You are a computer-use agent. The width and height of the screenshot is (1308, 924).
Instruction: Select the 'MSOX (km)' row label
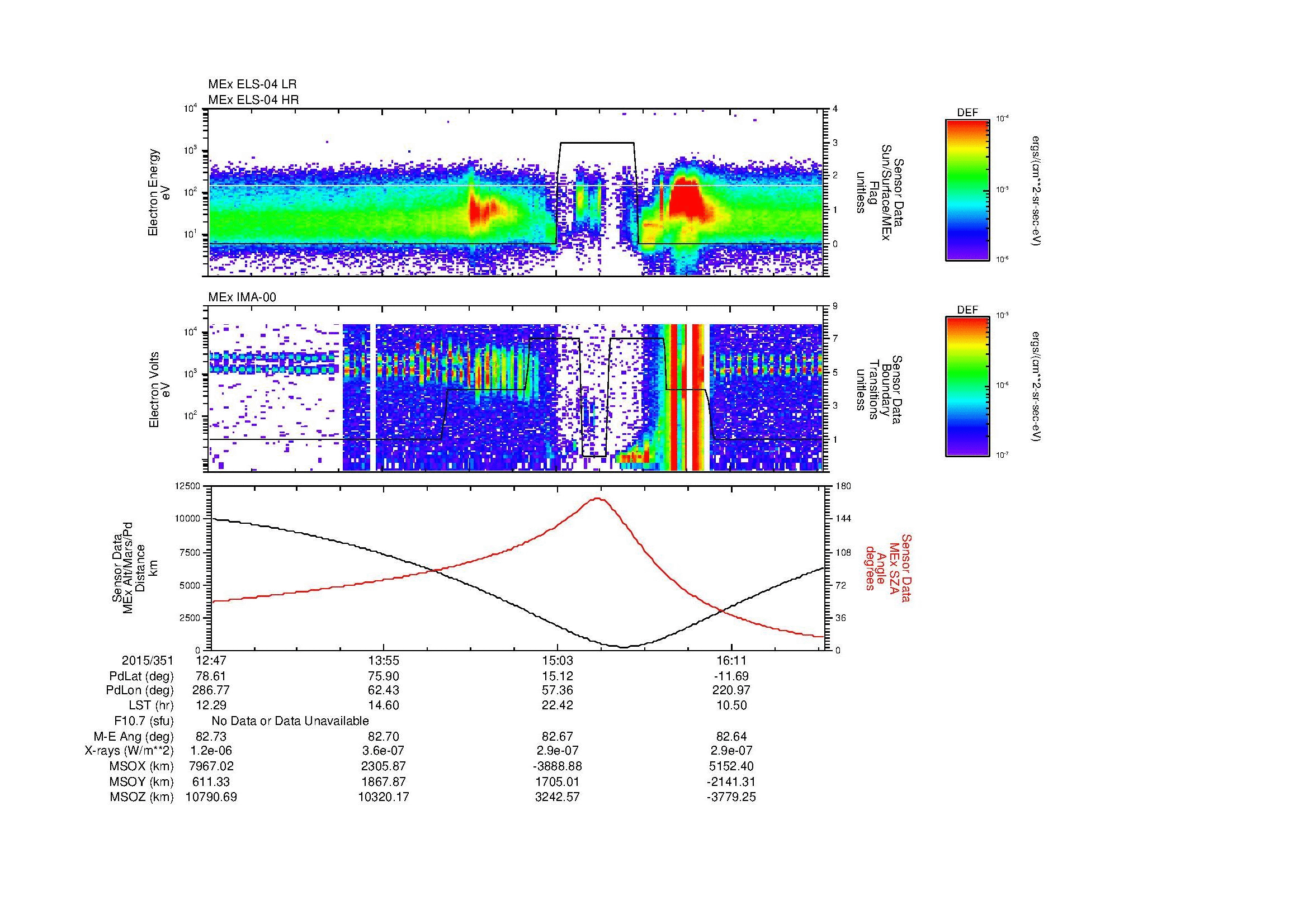(x=142, y=766)
